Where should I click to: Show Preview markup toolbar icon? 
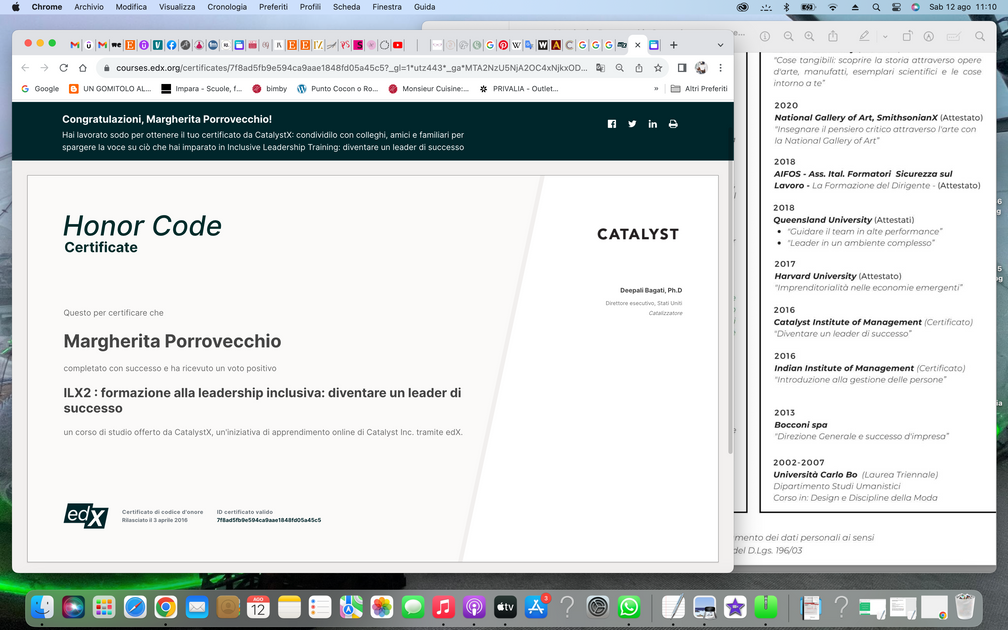coord(928,37)
